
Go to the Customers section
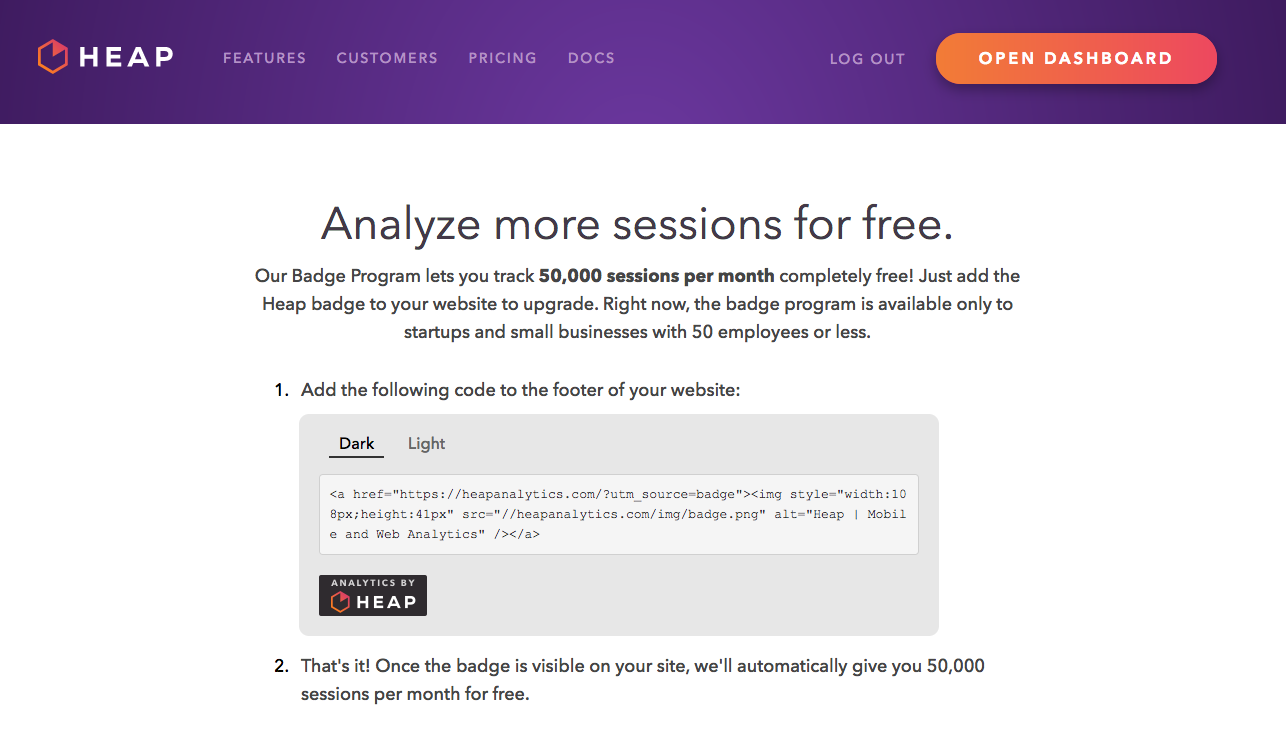(x=387, y=58)
